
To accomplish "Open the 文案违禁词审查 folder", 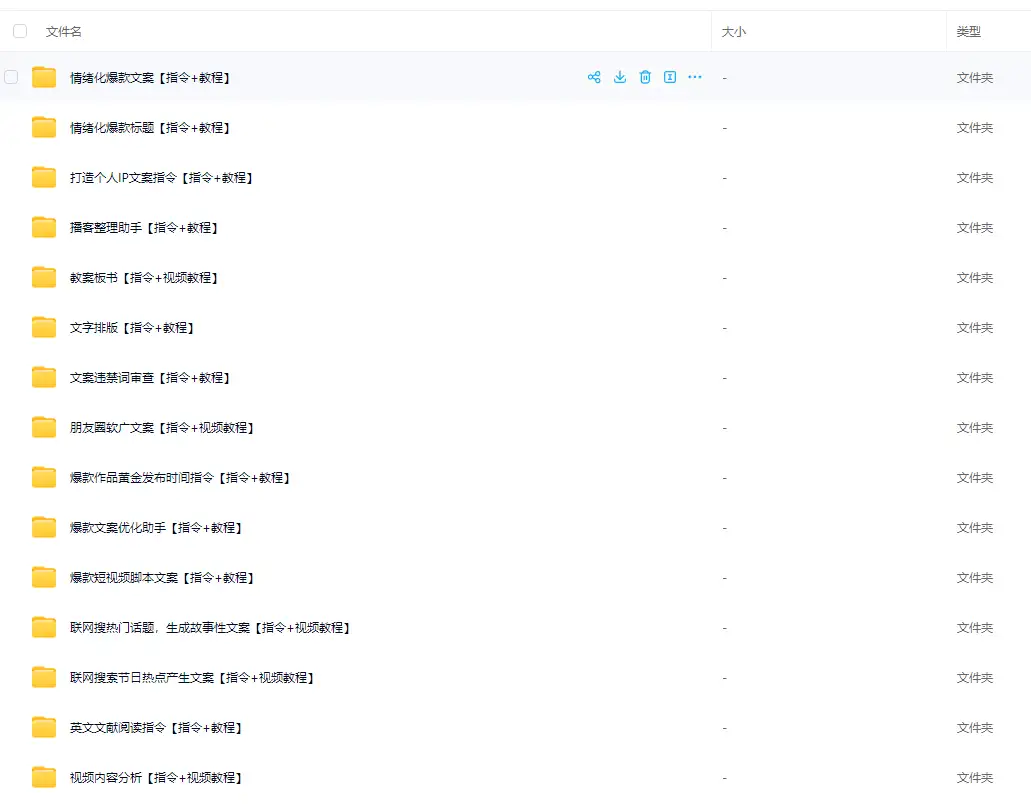I will tap(150, 378).
